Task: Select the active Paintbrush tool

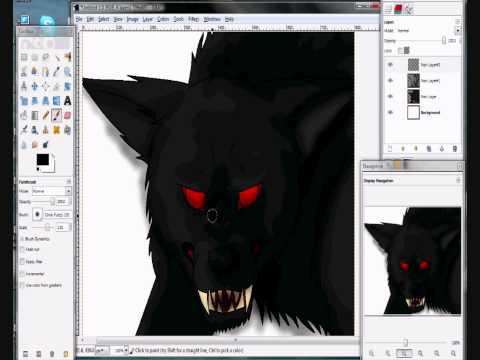Action: [57, 115]
